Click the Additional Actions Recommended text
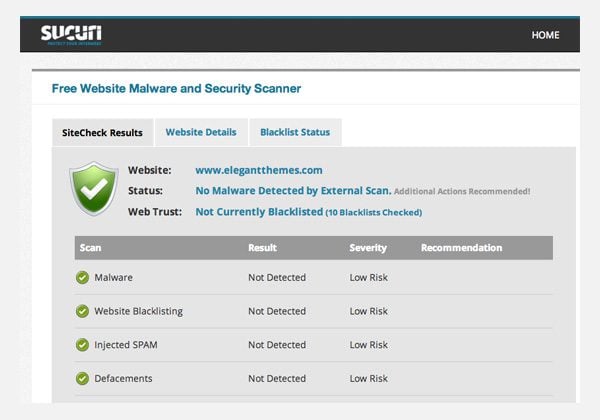The height and width of the screenshot is (420, 600). click(x=462, y=191)
